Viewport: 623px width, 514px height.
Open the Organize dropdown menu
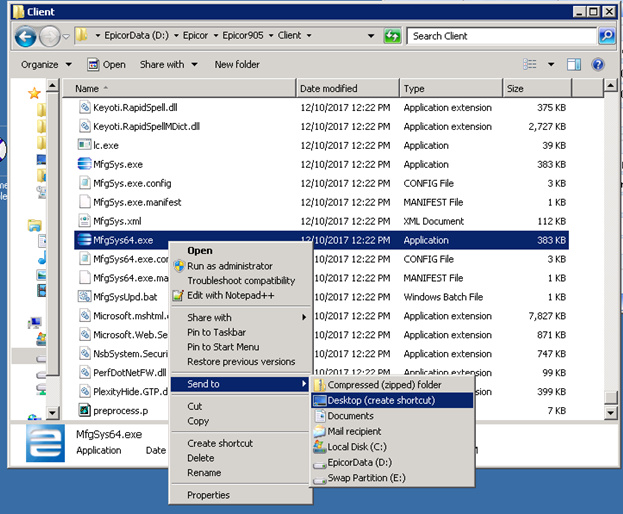tap(46, 64)
